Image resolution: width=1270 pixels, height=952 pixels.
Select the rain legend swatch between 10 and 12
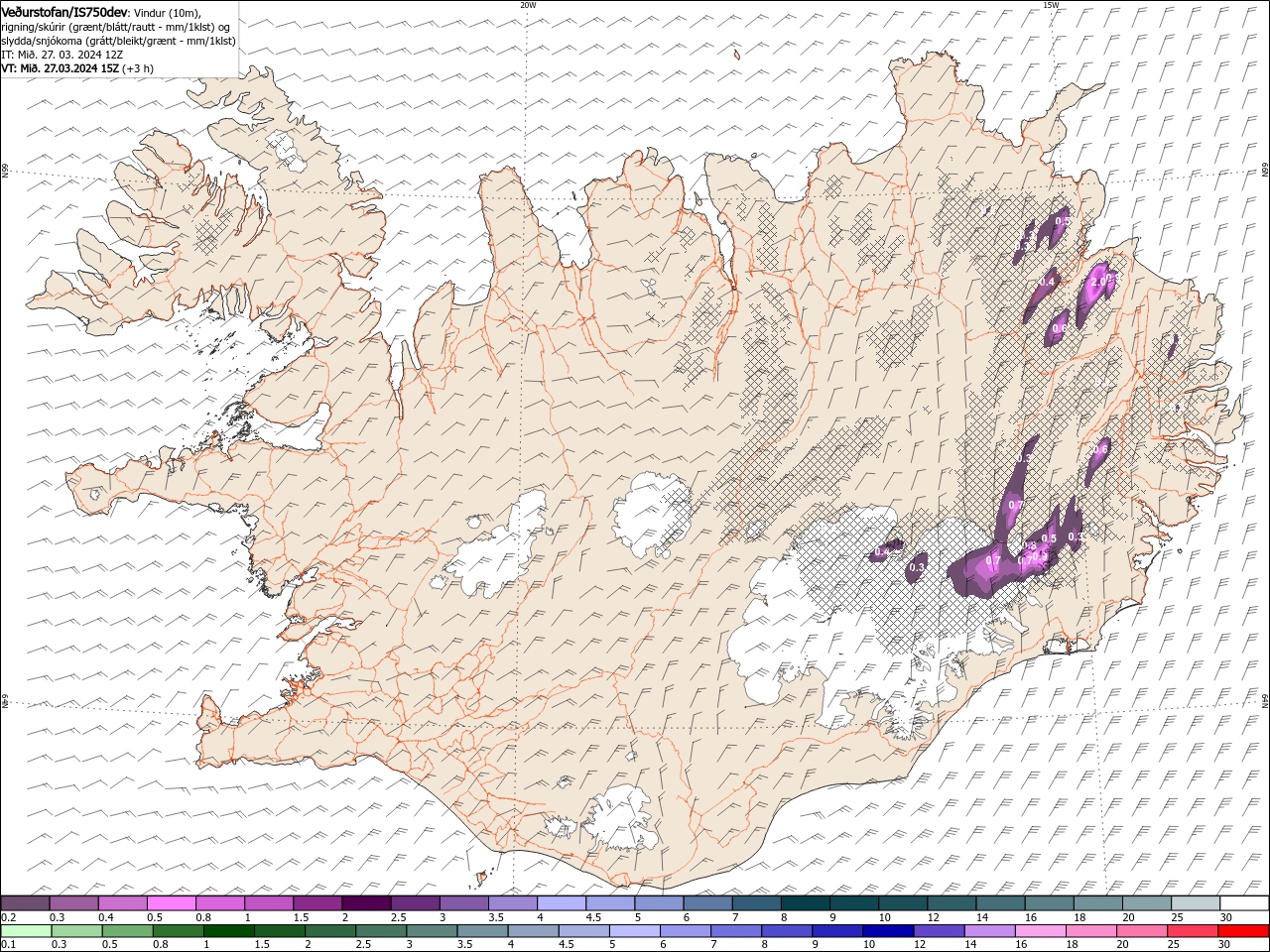coord(889,931)
